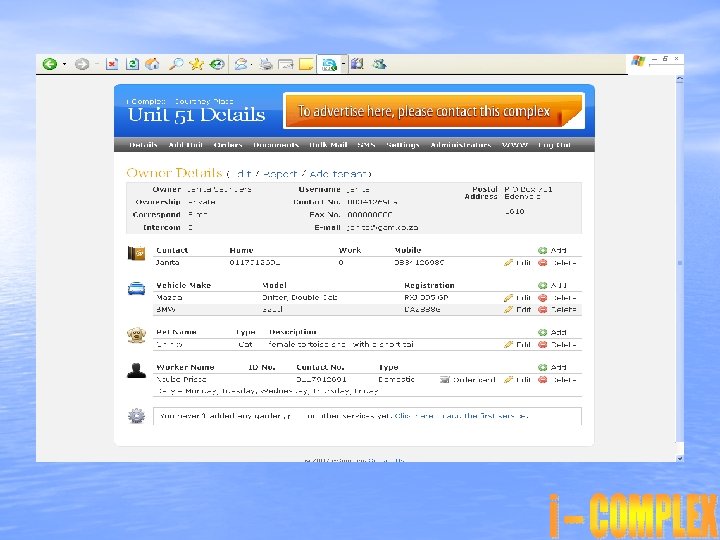Click the 'Domestic' worker type text
Screen dimensions: 720x540
[396, 379]
